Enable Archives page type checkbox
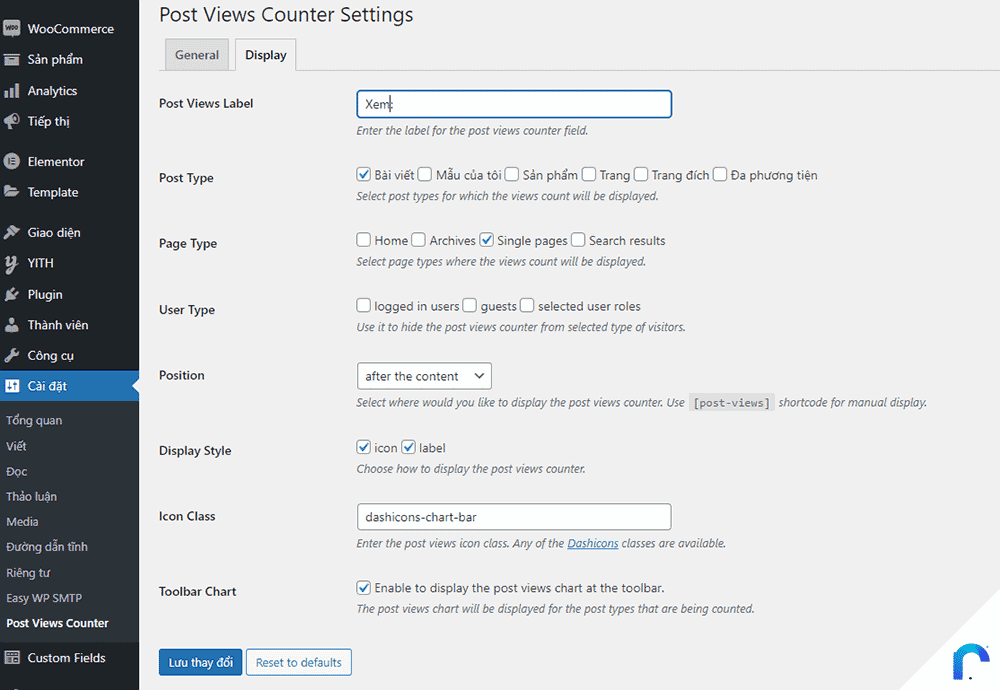The width and height of the screenshot is (1000, 690). tap(418, 240)
